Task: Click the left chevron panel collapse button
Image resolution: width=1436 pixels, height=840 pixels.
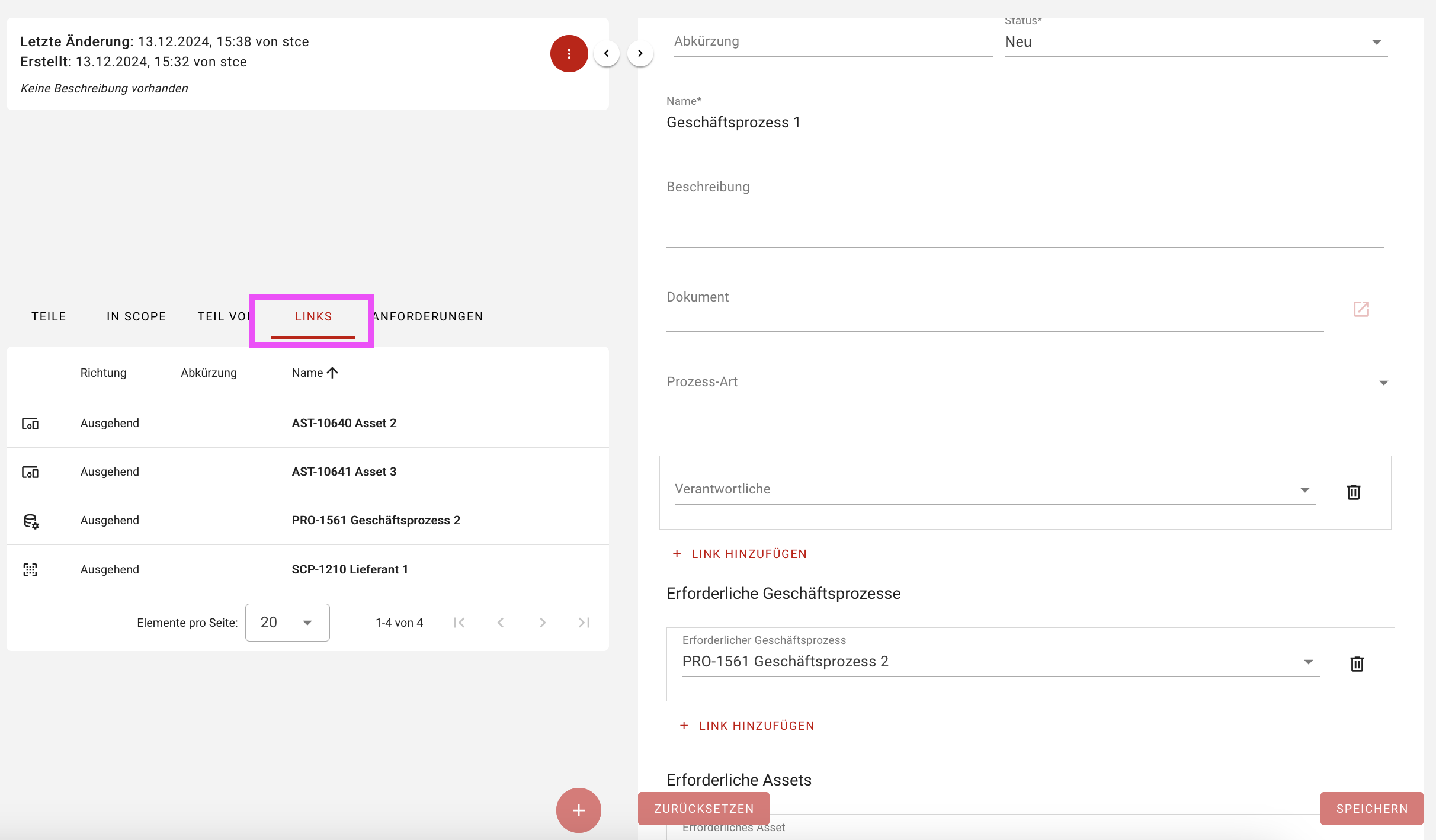Action: pyautogui.click(x=607, y=53)
